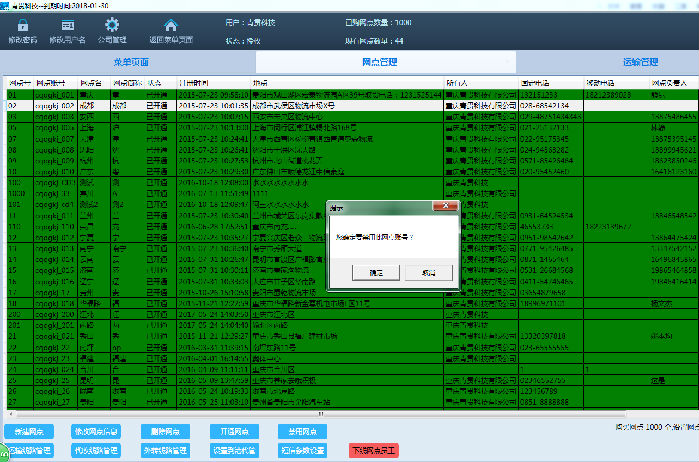Click the 返回菜单页面 home icon

point(171,25)
